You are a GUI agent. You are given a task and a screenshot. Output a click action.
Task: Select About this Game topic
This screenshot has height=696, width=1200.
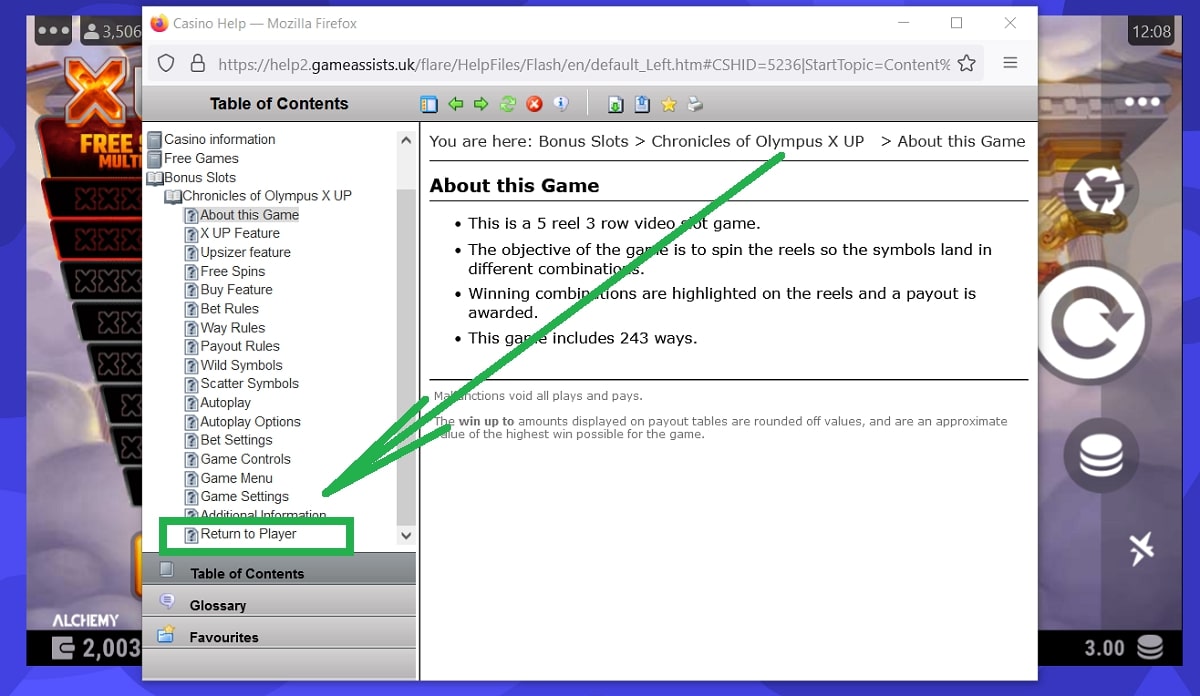[x=242, y=215]
